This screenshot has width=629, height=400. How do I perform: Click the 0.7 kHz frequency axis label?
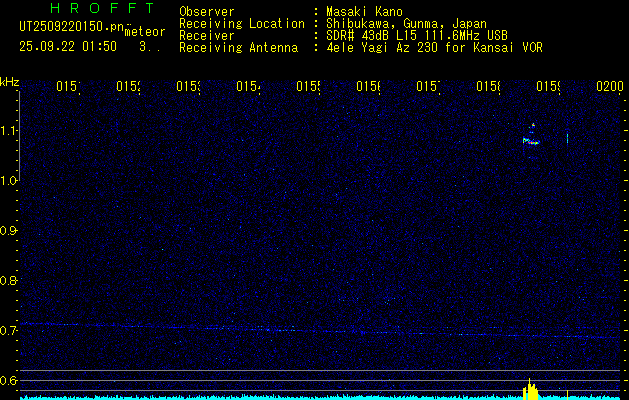click(10, 331)
